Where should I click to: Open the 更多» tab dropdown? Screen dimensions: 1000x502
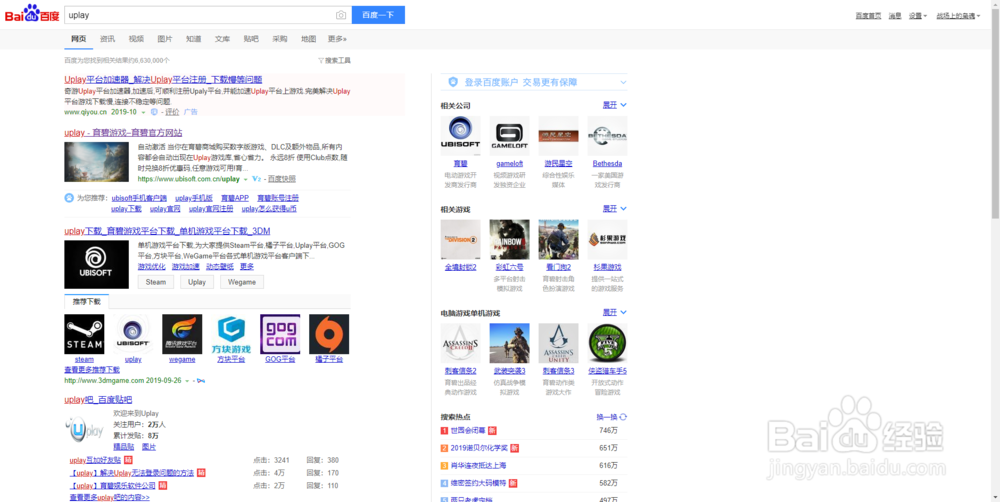click(x=337, y=39)
